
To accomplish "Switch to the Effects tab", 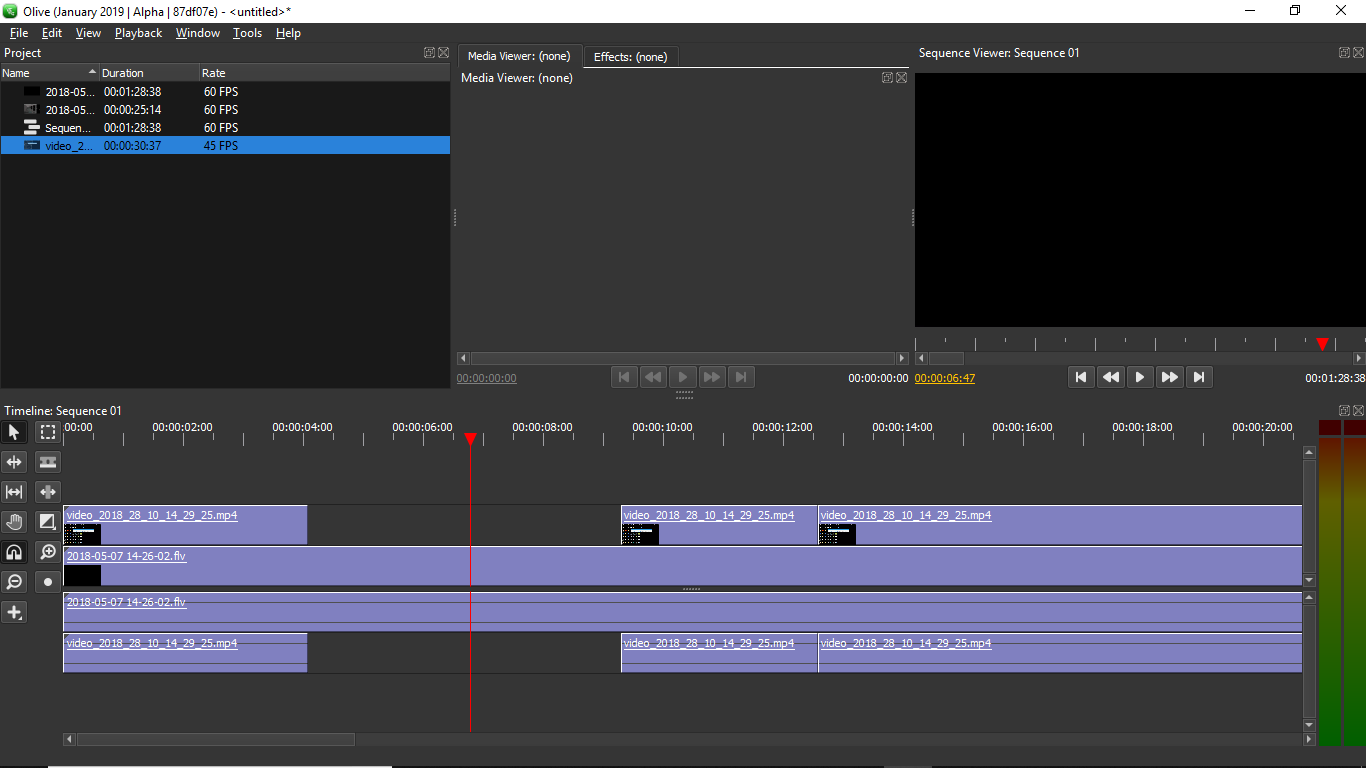I will click(630, 57).
